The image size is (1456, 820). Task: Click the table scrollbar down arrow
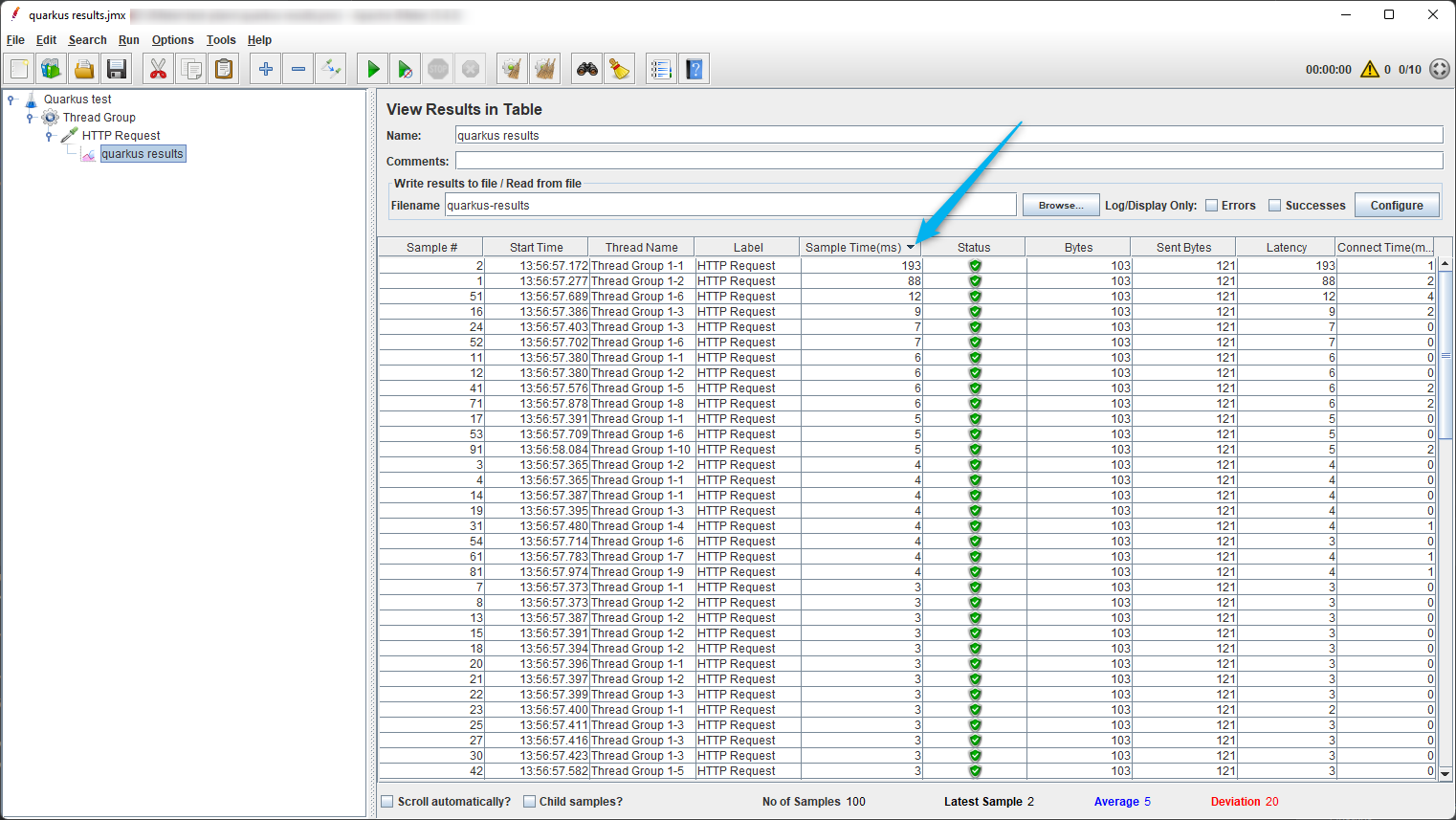pyautogui.click(x=1445, y=774)
